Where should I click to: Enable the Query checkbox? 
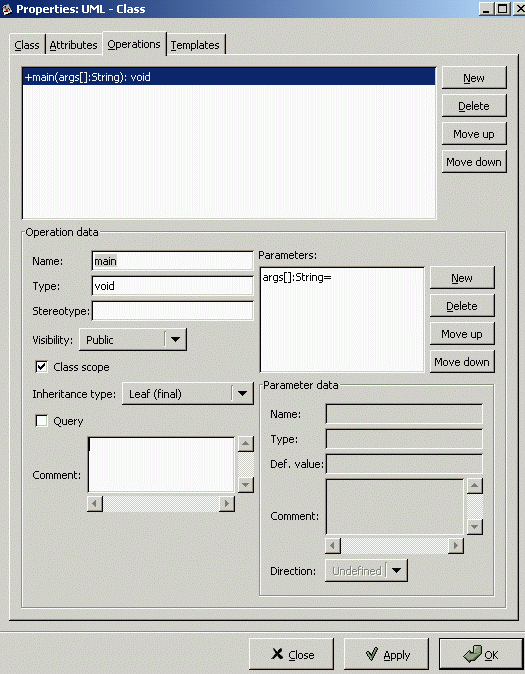[41, 421]
